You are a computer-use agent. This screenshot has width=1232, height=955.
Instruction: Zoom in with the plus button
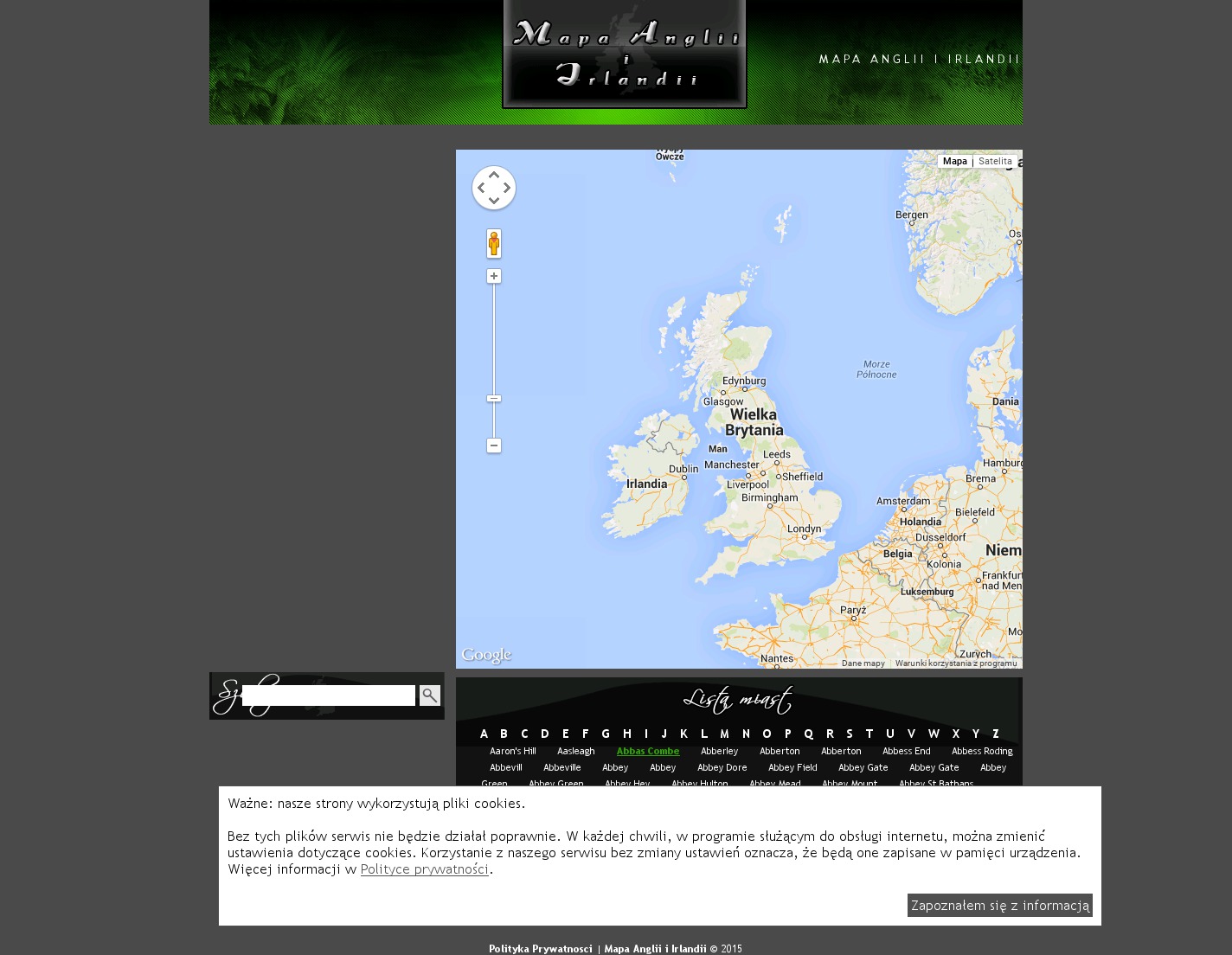pyautogui.click(x=494, y=276)
